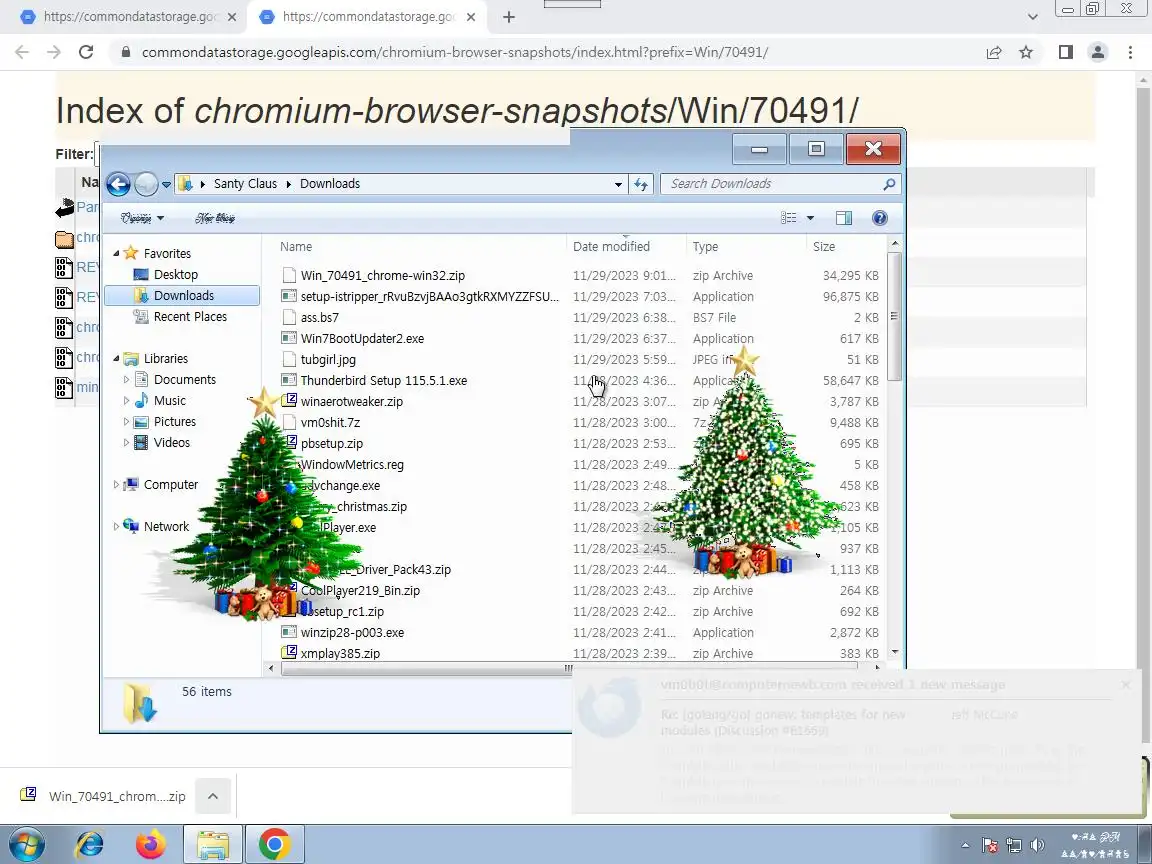Open the Explorer recent locations dropdown
The height and width of the screenshot is (864, 1152).
[167, 184]
